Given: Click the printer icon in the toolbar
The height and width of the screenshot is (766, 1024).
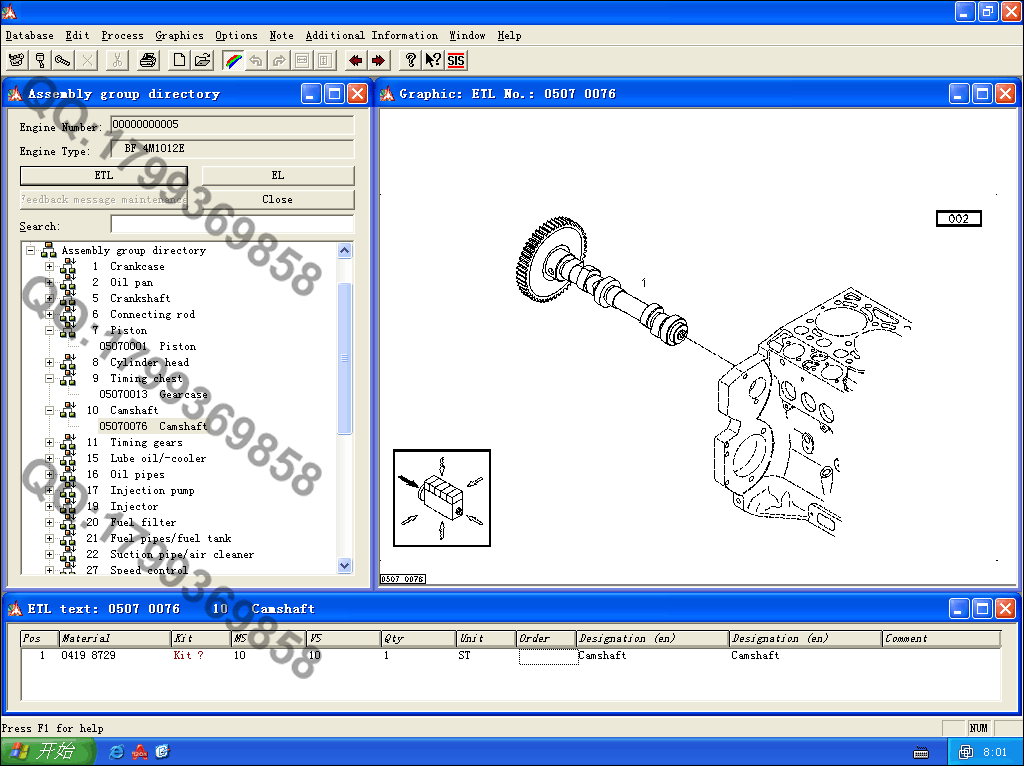Looking at the screenshot, I should pos(148,60).
